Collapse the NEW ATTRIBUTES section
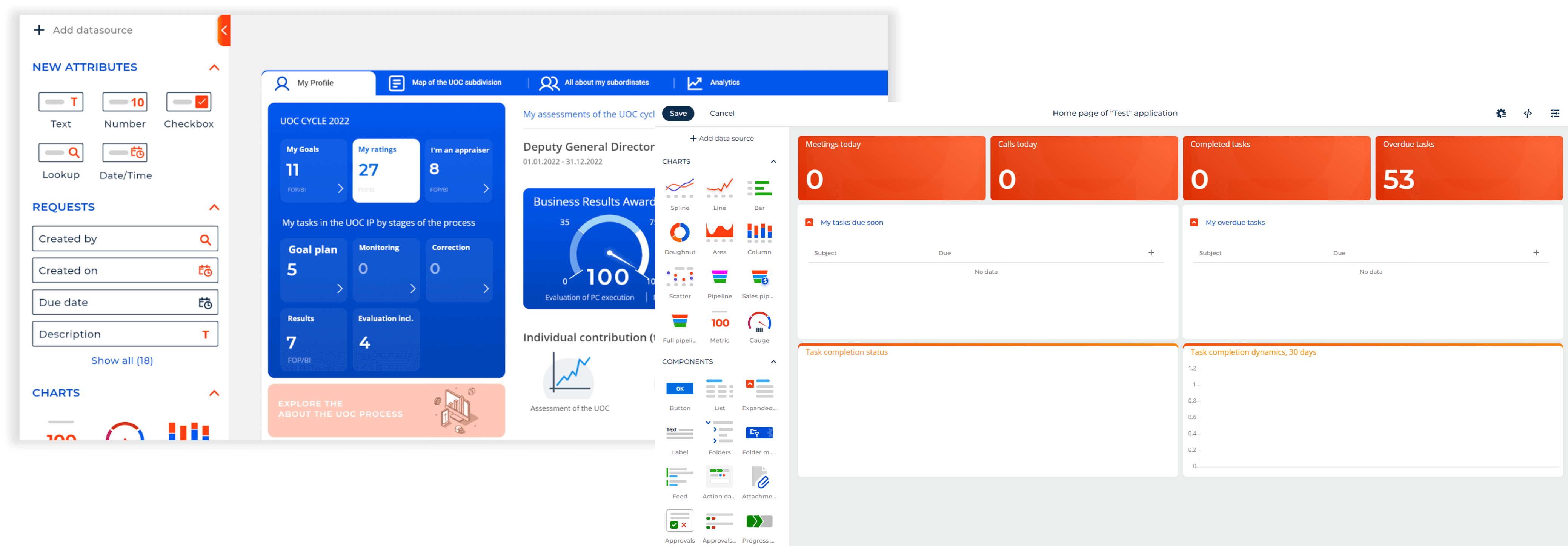 [214, 68]
